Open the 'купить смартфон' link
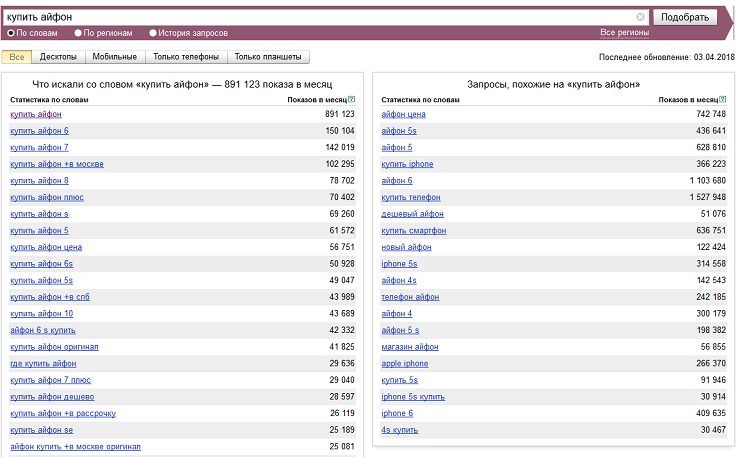Viewport: 740px width, 457px height. [414, 230]
